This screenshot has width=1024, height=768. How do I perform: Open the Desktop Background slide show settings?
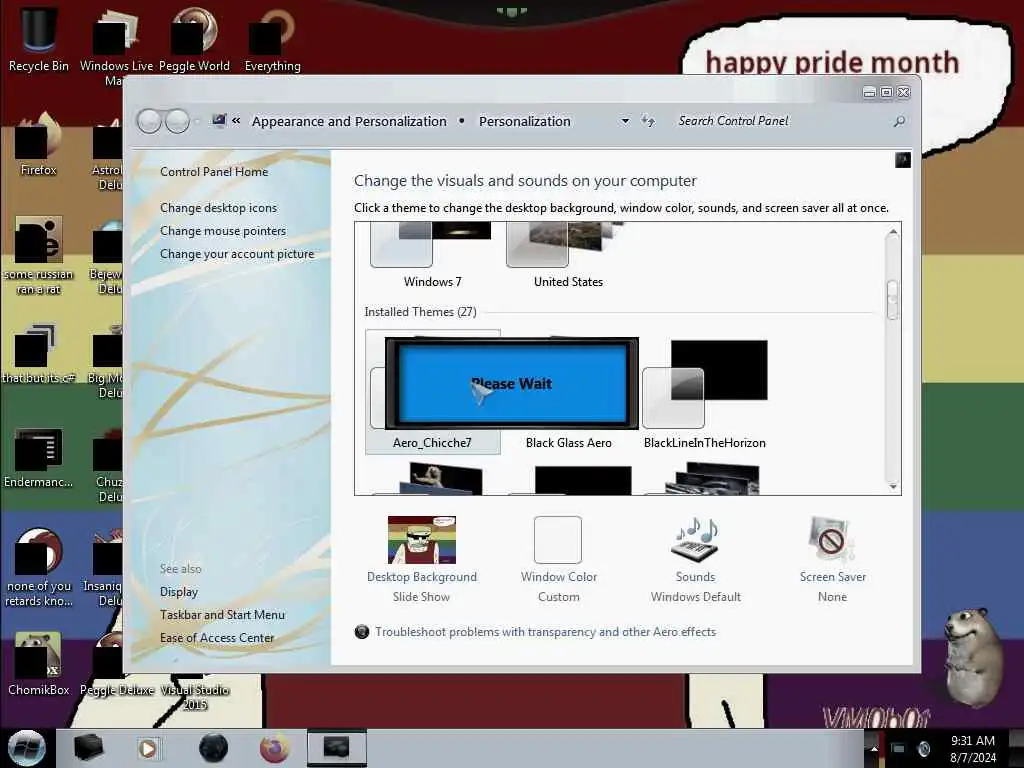[x=422, y=559]
